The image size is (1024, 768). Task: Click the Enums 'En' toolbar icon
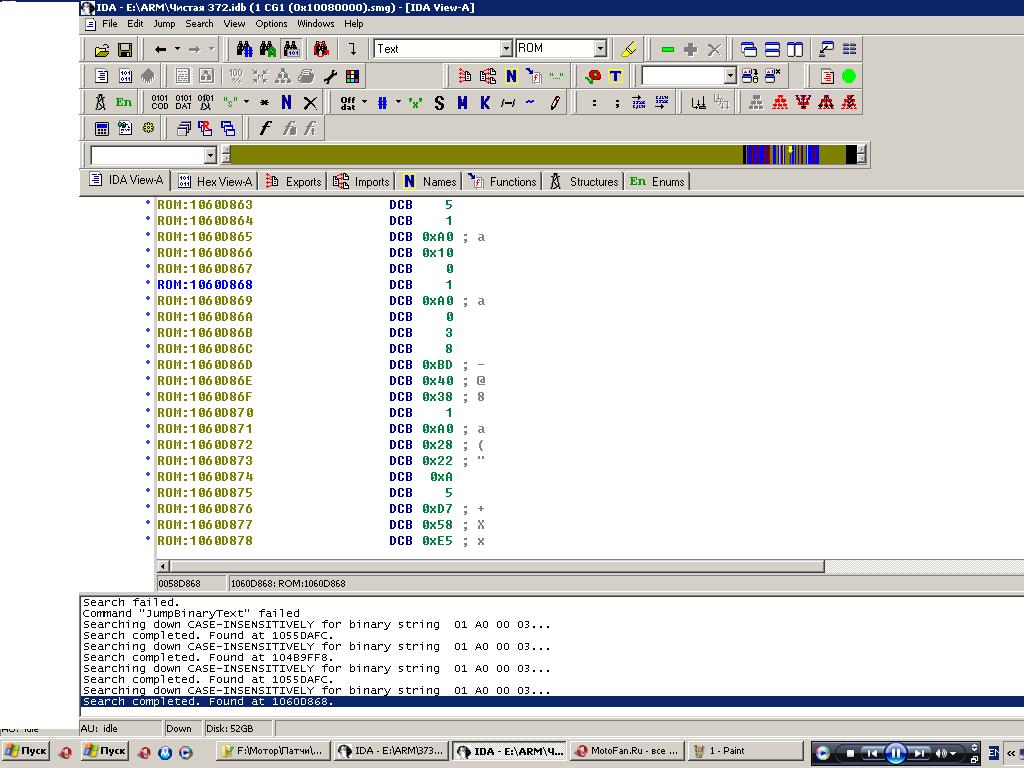click(x=123, y=103)
